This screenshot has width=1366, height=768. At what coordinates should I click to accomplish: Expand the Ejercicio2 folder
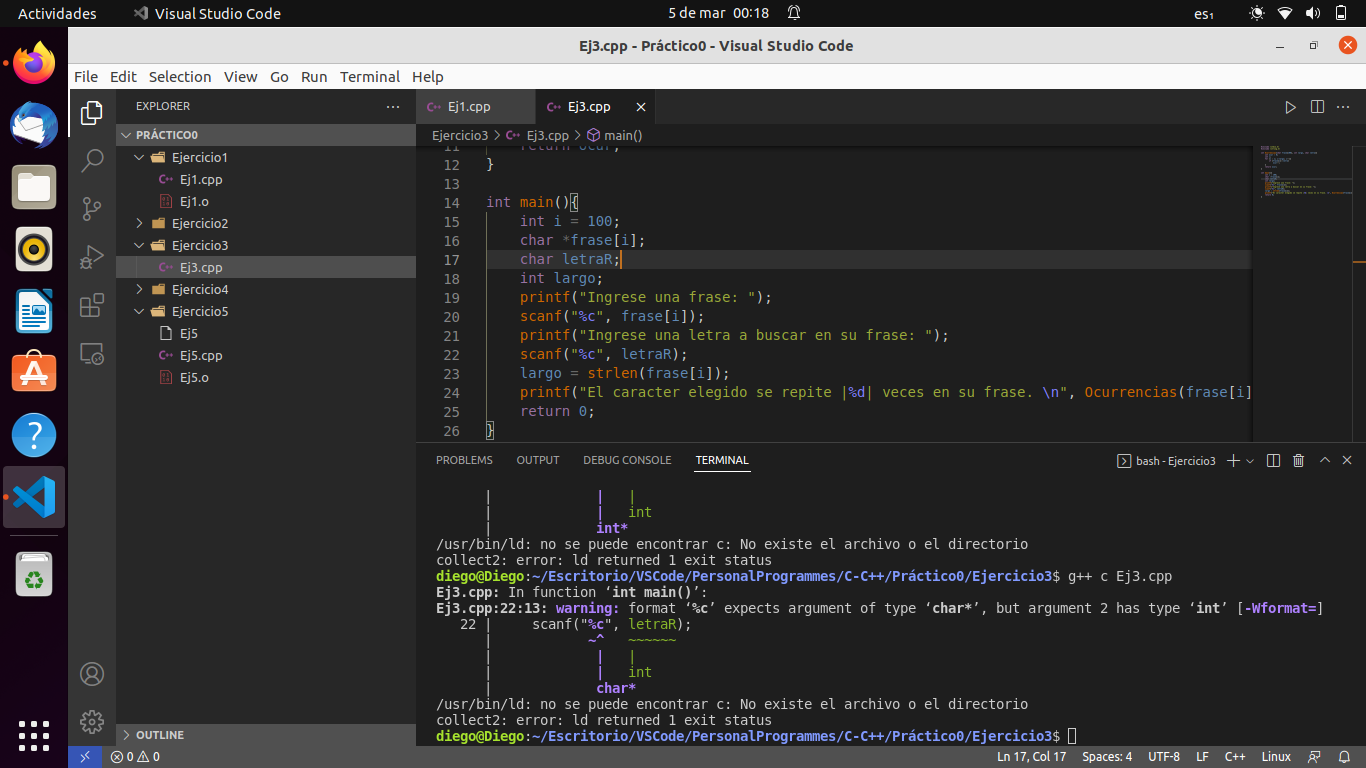266,223
